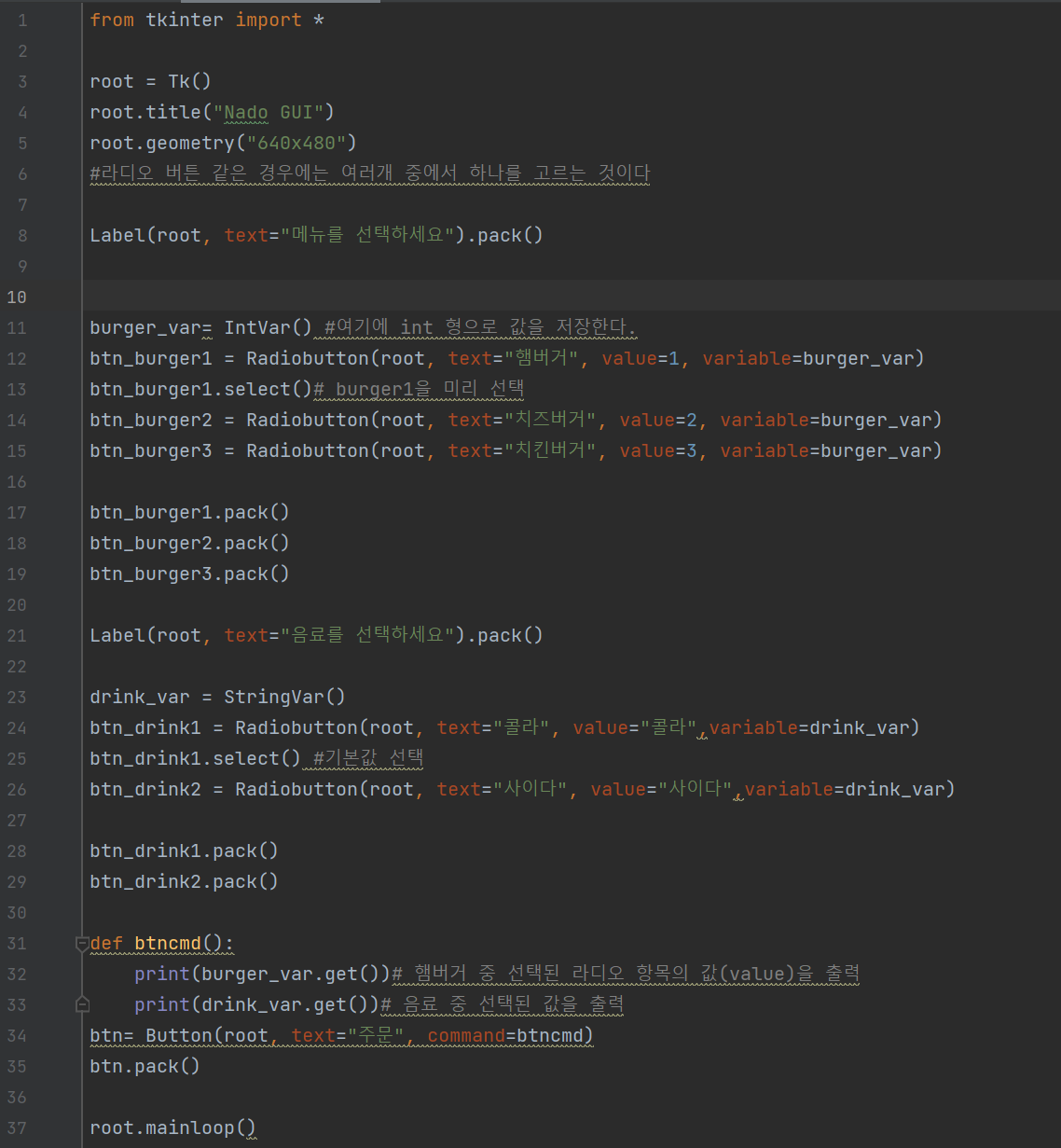The image size is (1061, 1148).
Task: Click the function name in 'def btncmd():'
Action: tap(168, 943)
